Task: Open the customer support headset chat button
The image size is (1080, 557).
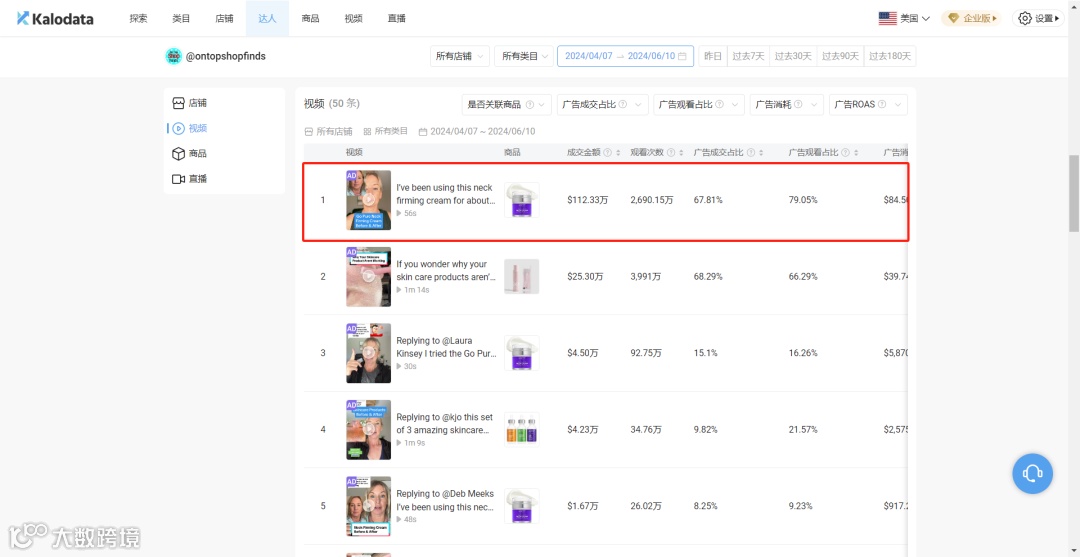Action: coord(1032,473)
